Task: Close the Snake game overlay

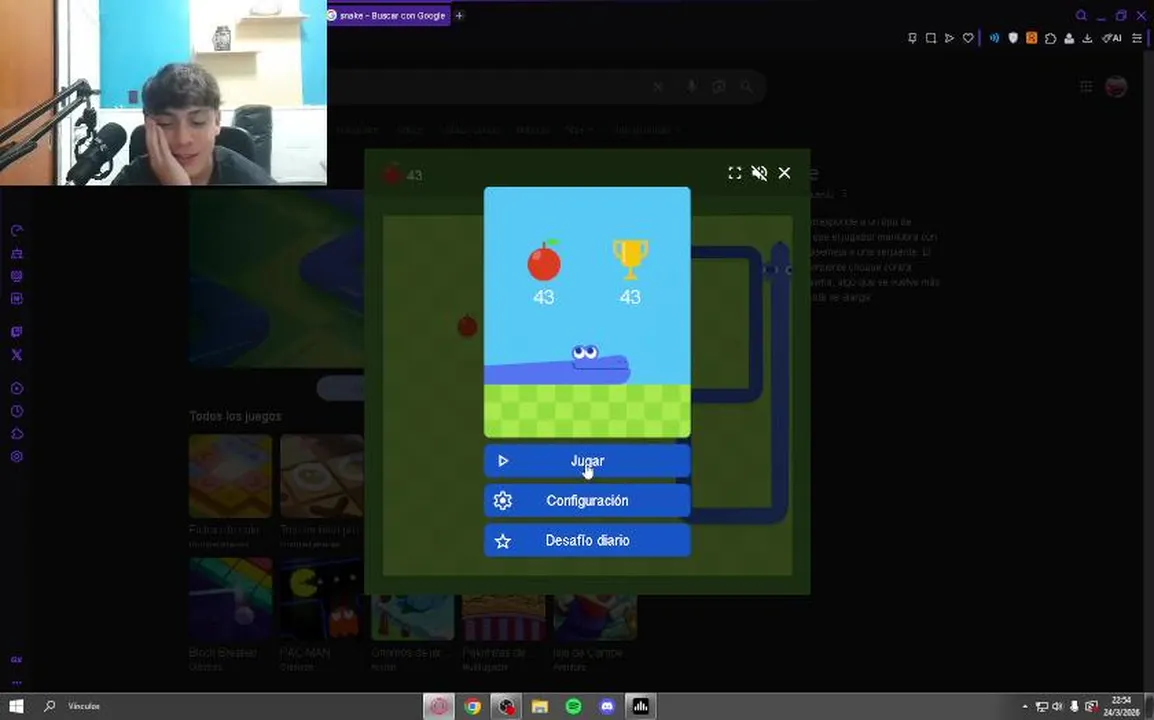Action: click(x=785, y=173)
